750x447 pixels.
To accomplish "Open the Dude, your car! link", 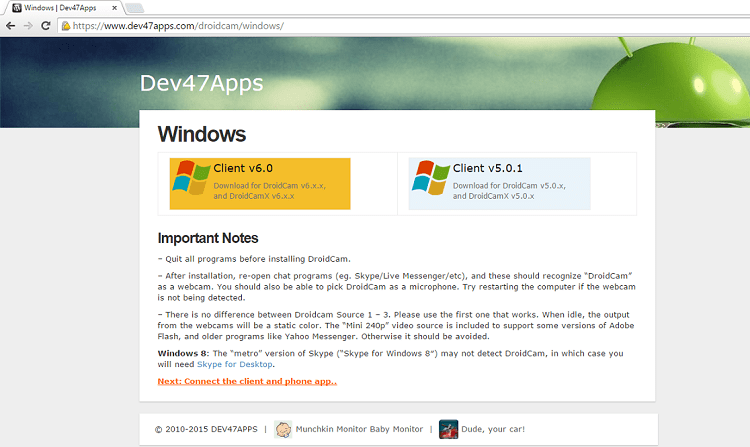I will point(493,429).
